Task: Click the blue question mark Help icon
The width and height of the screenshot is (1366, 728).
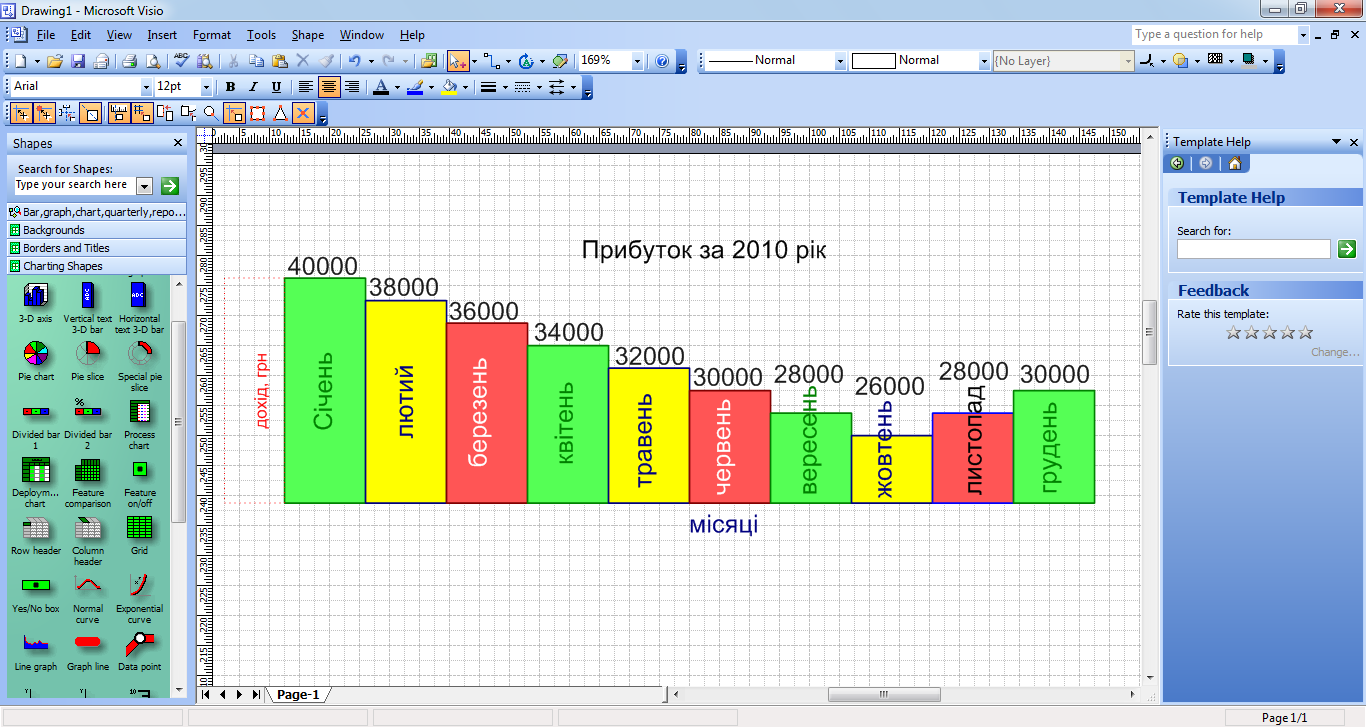Action: pyautogui.click(x=662, y=61)
